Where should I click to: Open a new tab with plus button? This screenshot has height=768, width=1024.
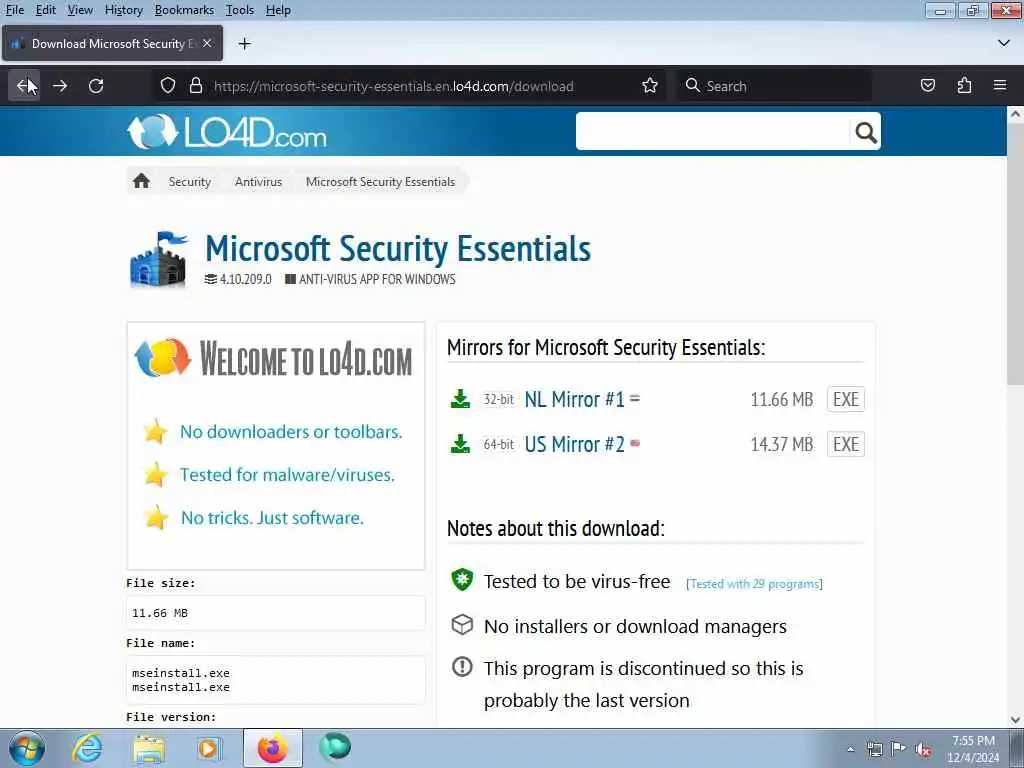[x=245, y=44]
